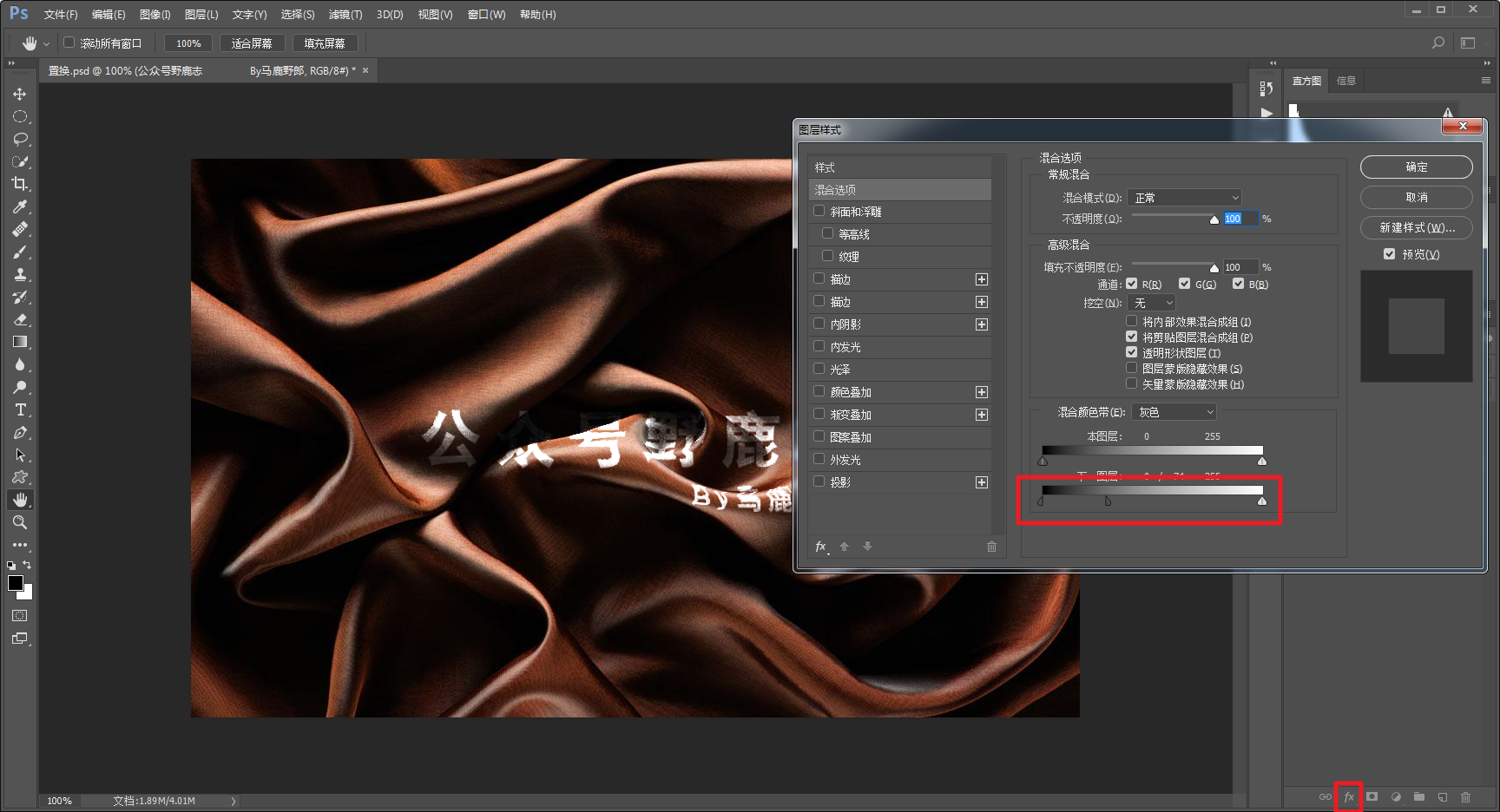The height and width of the screenshot is (812, 1500).
Task: Enable the 图案叠加 checkbox
Action: (819, 436)
